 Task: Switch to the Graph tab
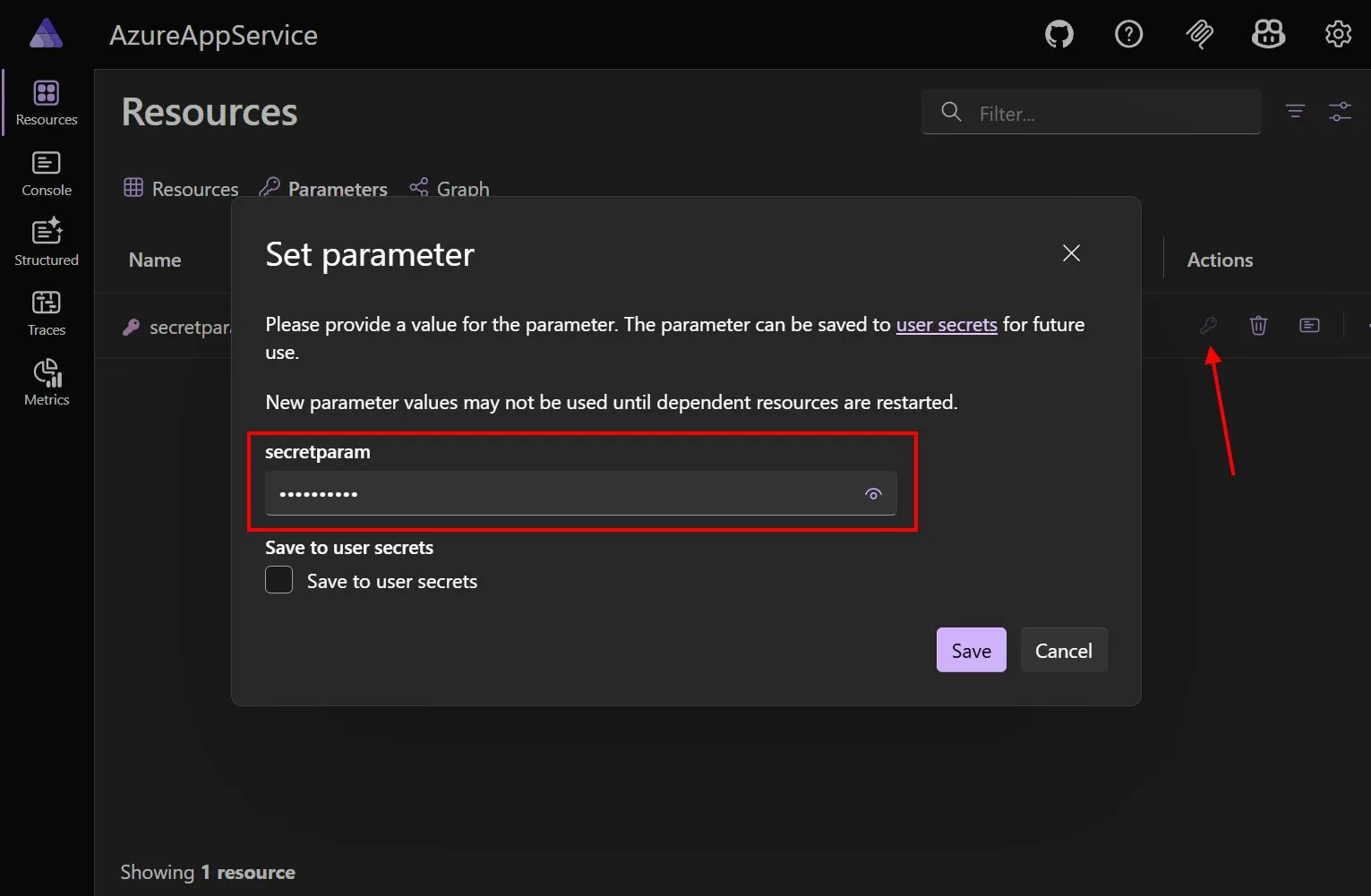pos(463,188)
